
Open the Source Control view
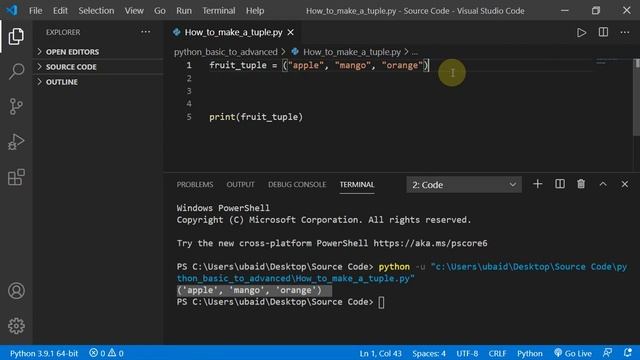[16, 107]
